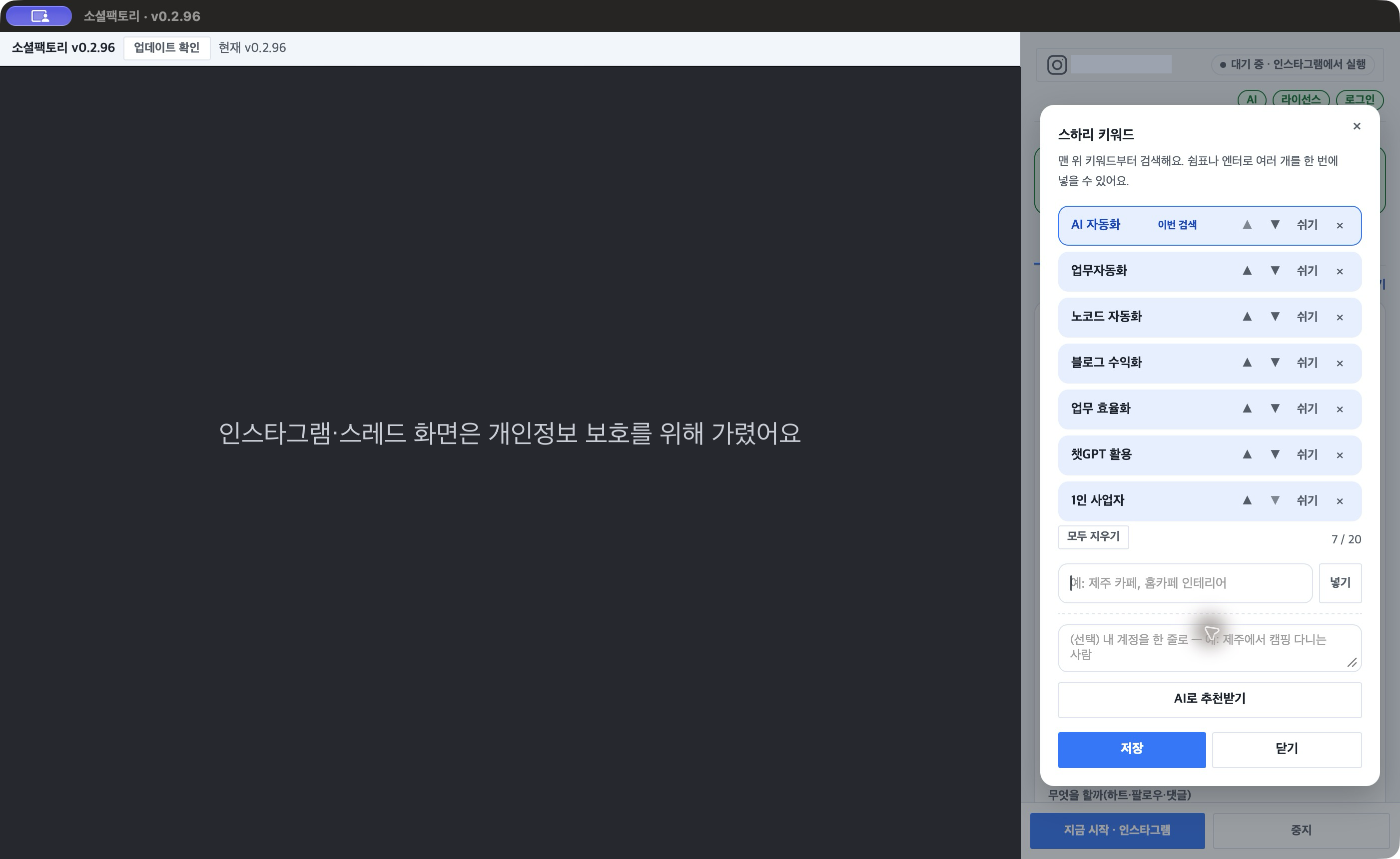Pause (쉬기) the '1인 사업자' keyword

pyautogui.click(x=1307, y=501)
